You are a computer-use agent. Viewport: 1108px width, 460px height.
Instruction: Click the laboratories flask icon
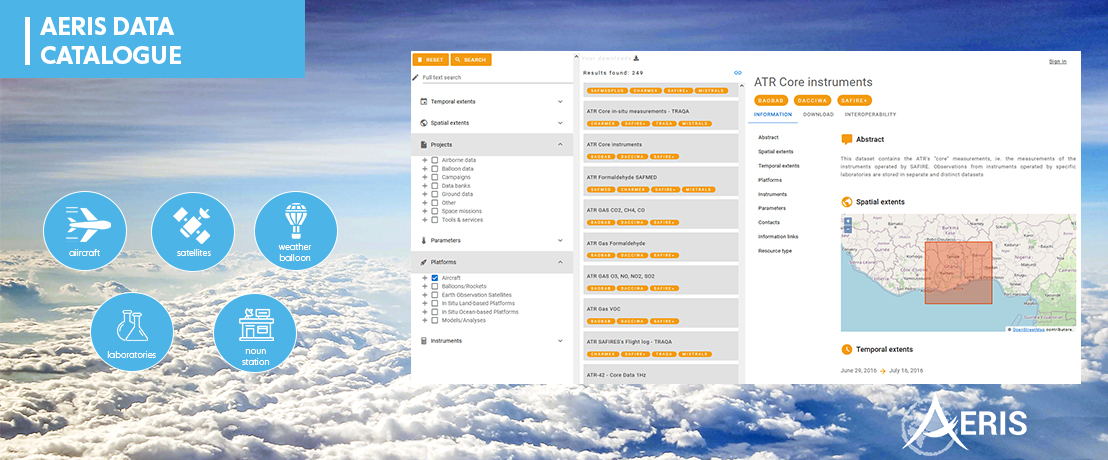pos(132,325)
